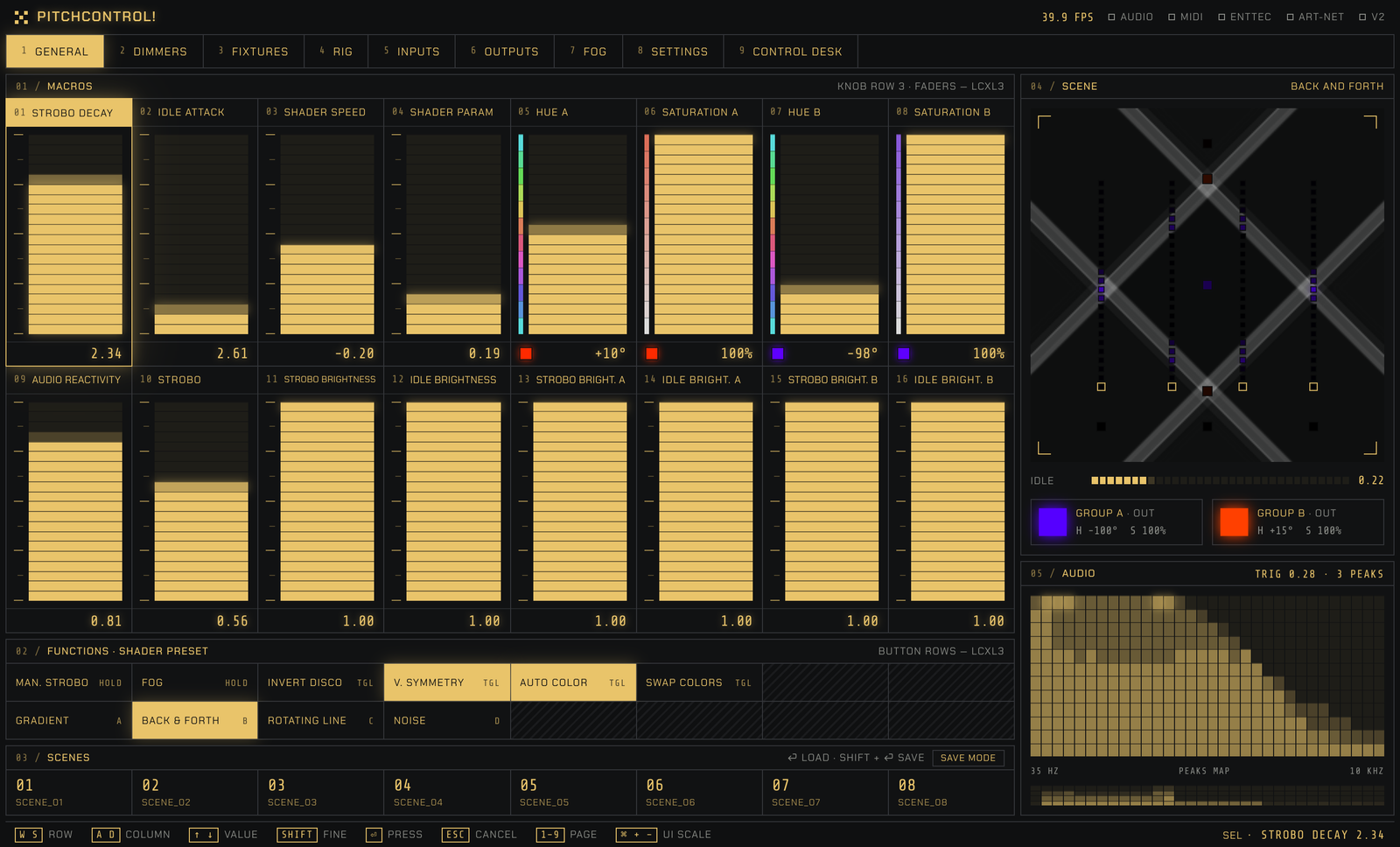Load scene 08 SCENE_08
This screenshot has height=847, width=1400.
[951, 792]
